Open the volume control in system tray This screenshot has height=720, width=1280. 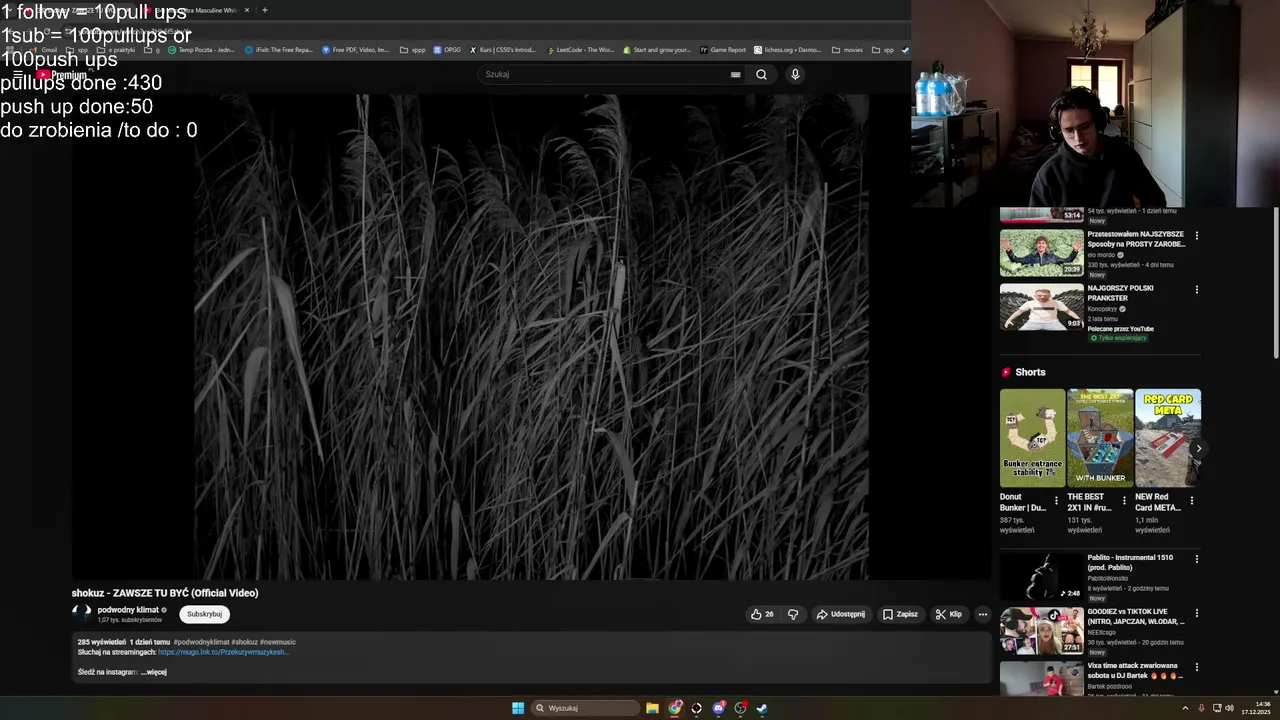[x=1229, y=708]
